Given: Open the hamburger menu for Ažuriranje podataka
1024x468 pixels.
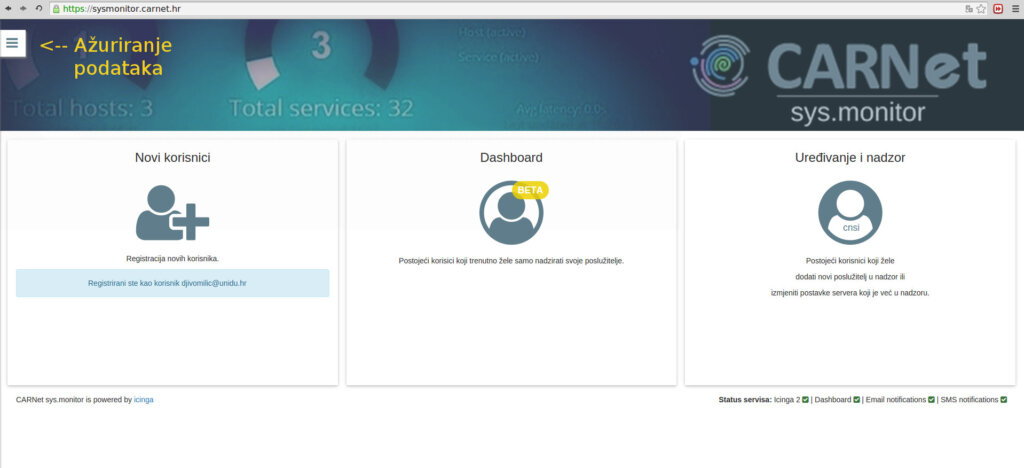Looking at the screenshot, I should tap(12, 43).
